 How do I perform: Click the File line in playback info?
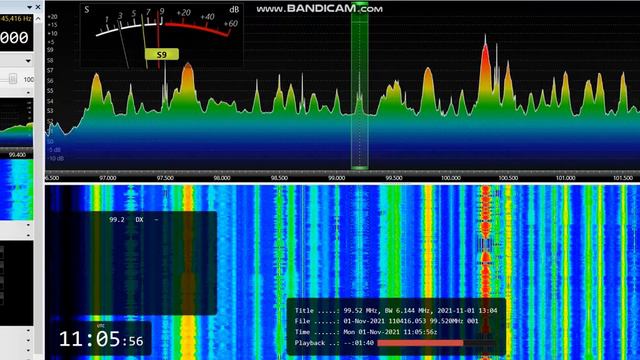pos(387,321)
